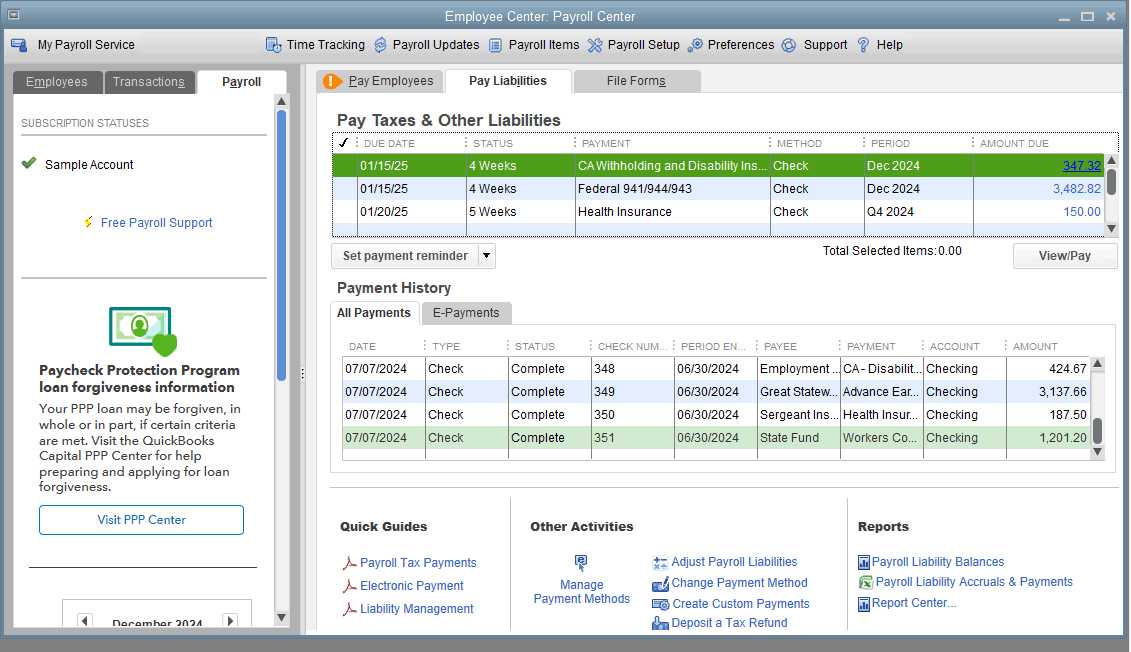Click the panel splitter collapse handle

pos(302,374)
